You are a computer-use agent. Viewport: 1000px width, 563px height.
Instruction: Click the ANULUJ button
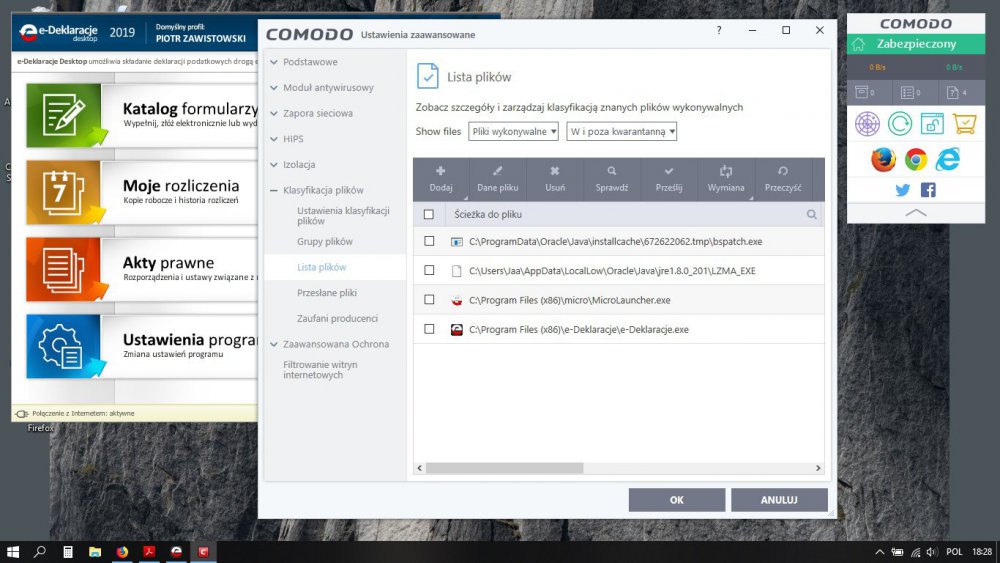(779, 500)
